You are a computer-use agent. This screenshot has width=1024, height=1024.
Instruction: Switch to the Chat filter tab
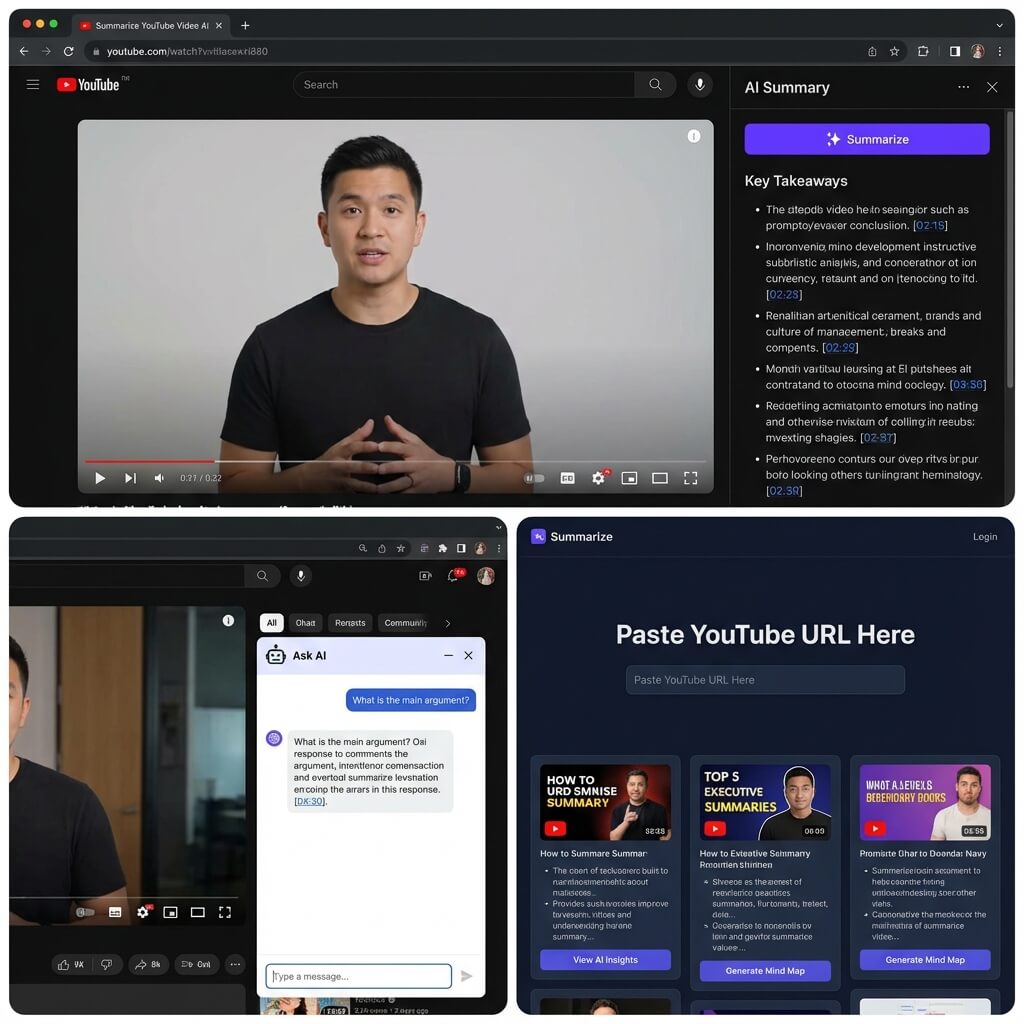305,622
